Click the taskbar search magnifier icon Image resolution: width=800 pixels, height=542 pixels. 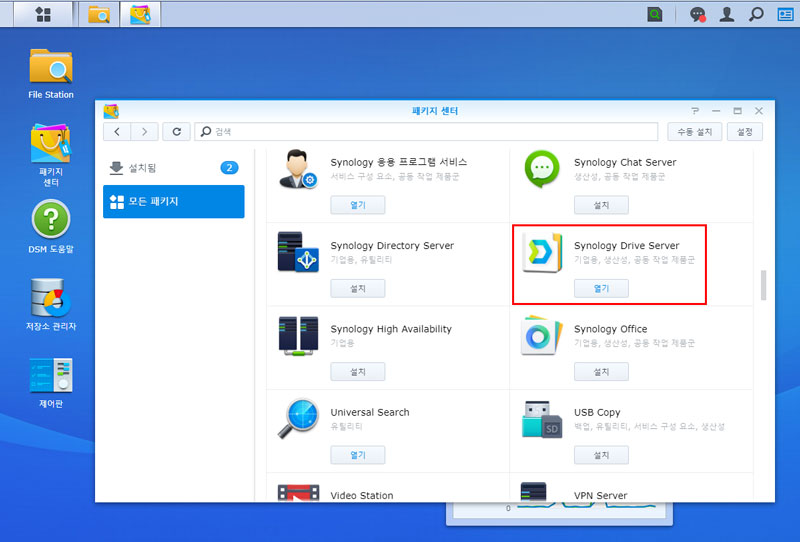tap(756, 14)
